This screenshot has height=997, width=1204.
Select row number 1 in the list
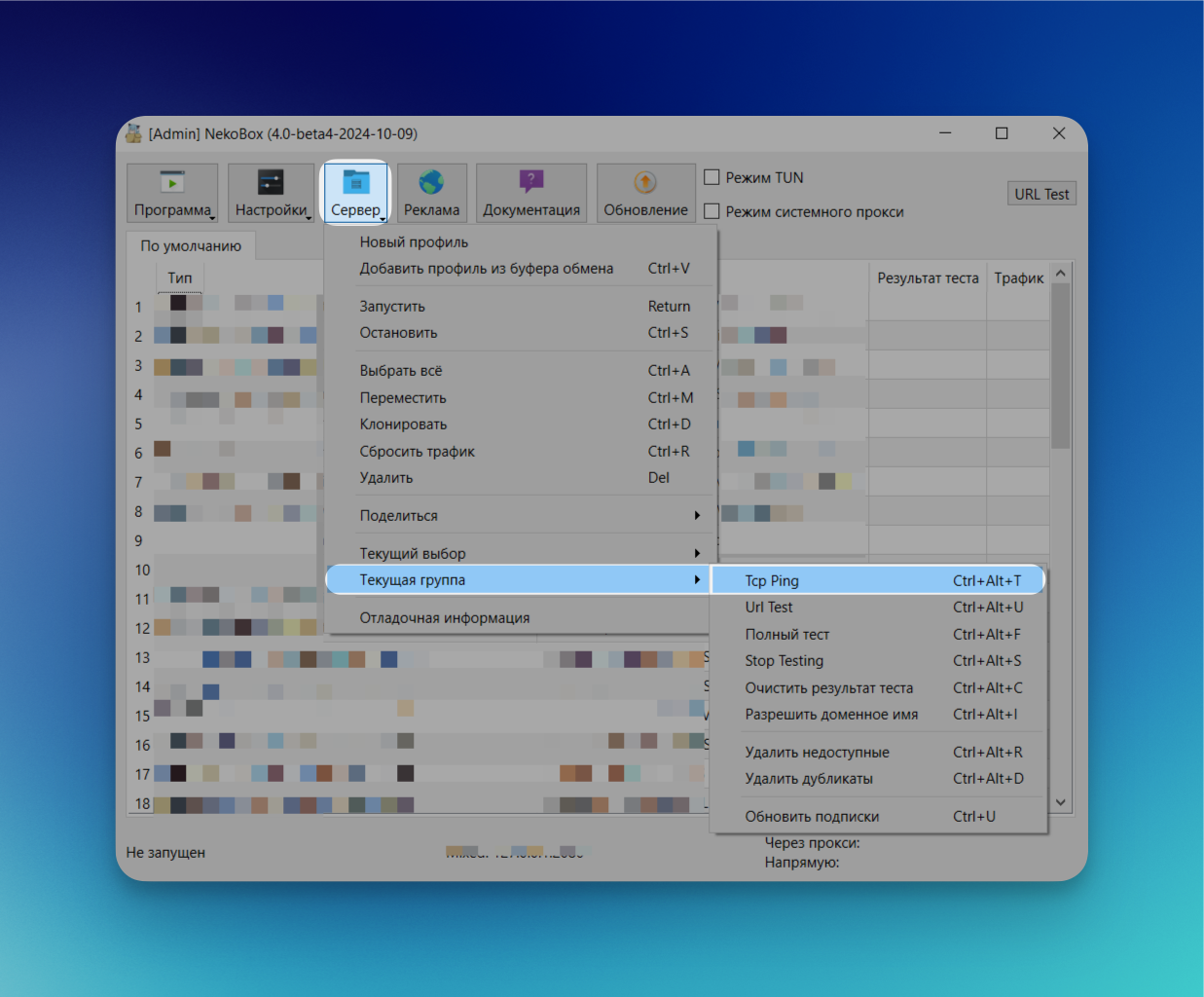(x=138, y=307)
